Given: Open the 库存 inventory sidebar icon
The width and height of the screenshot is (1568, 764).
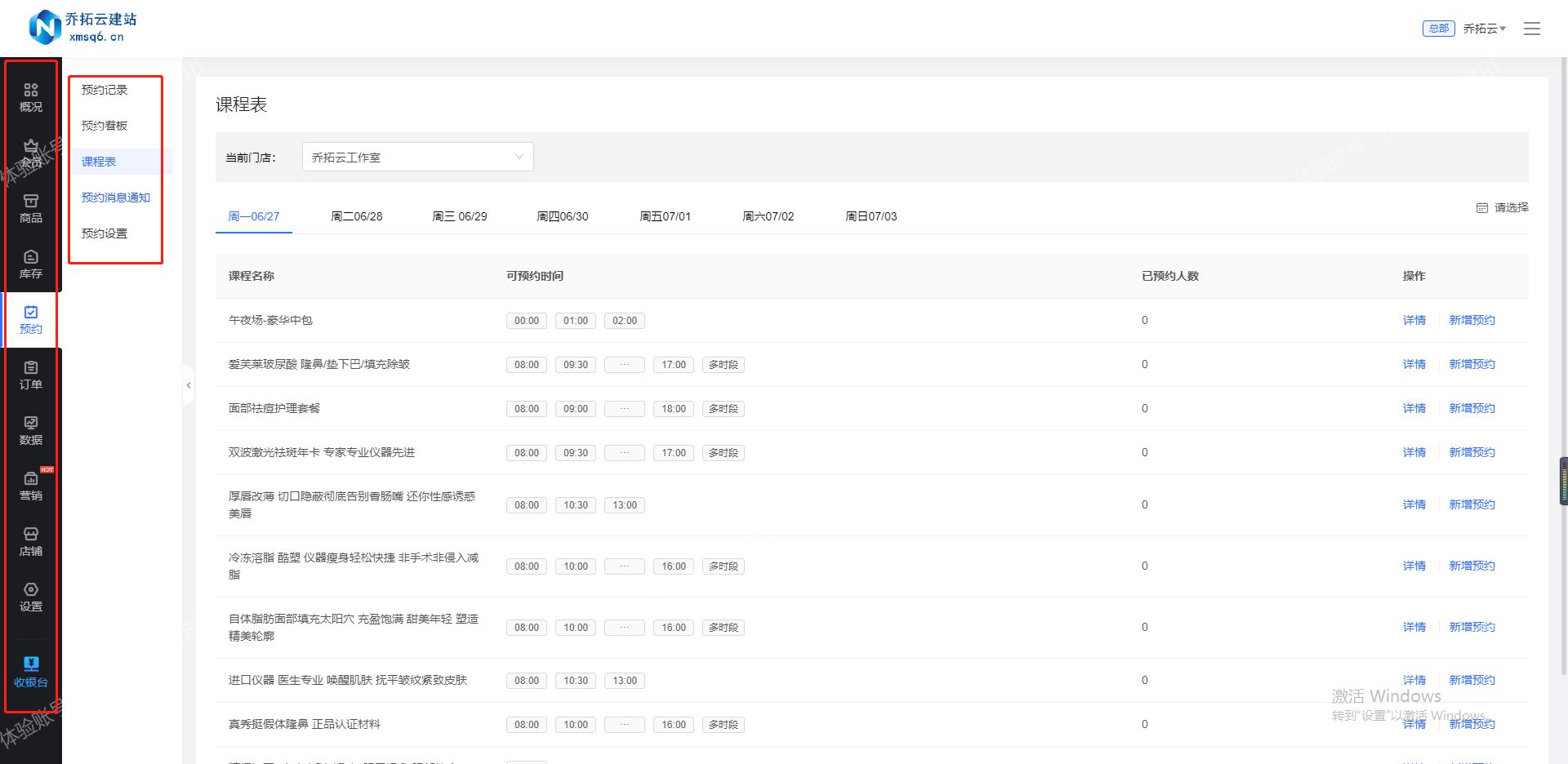Looking at the screenshot, I should pyautogui.click(x=31, y=264).
